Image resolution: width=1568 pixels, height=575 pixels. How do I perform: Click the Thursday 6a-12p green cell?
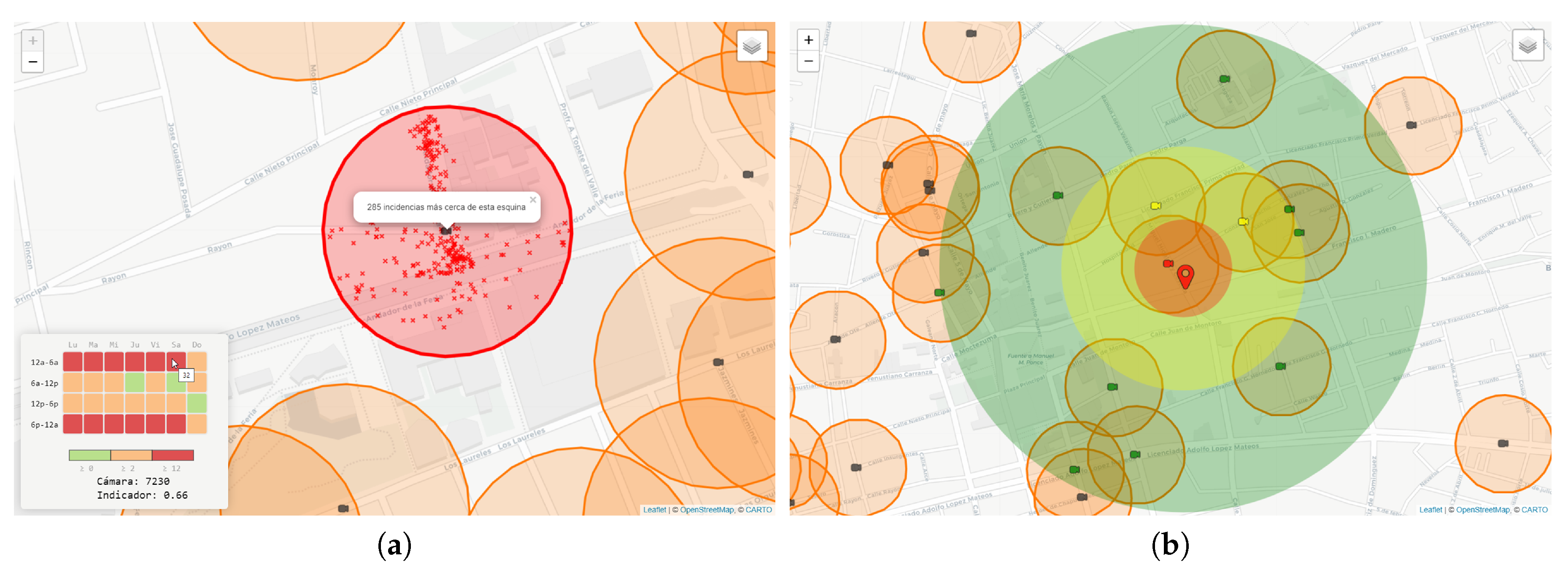click(135, 383)
